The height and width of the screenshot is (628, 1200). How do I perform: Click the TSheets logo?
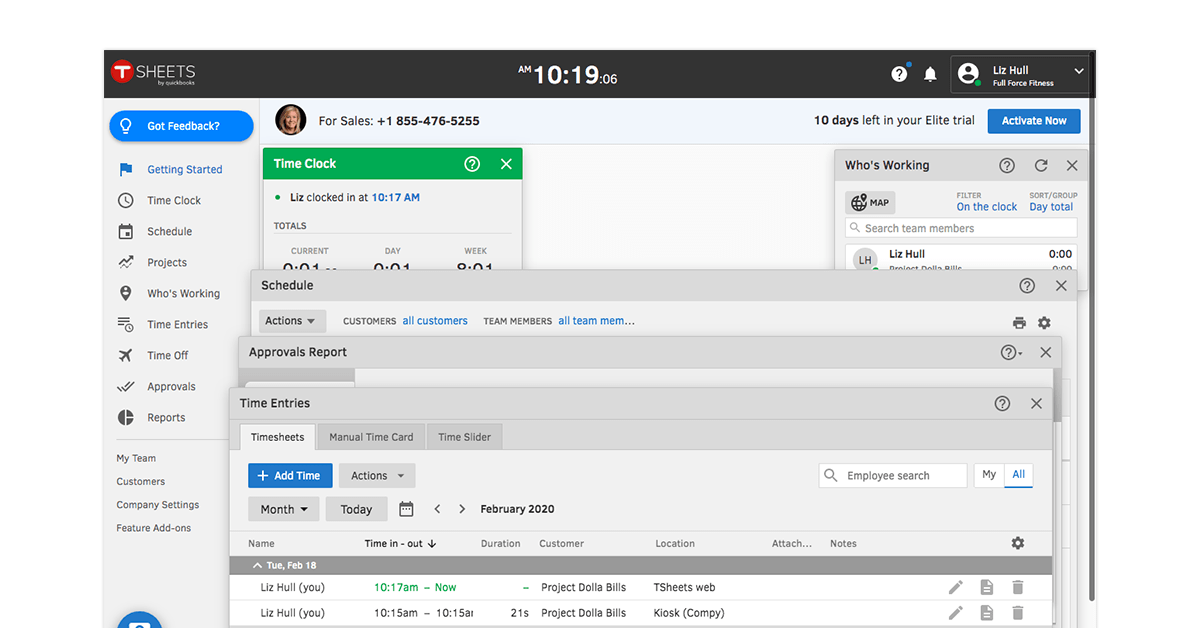153,73
